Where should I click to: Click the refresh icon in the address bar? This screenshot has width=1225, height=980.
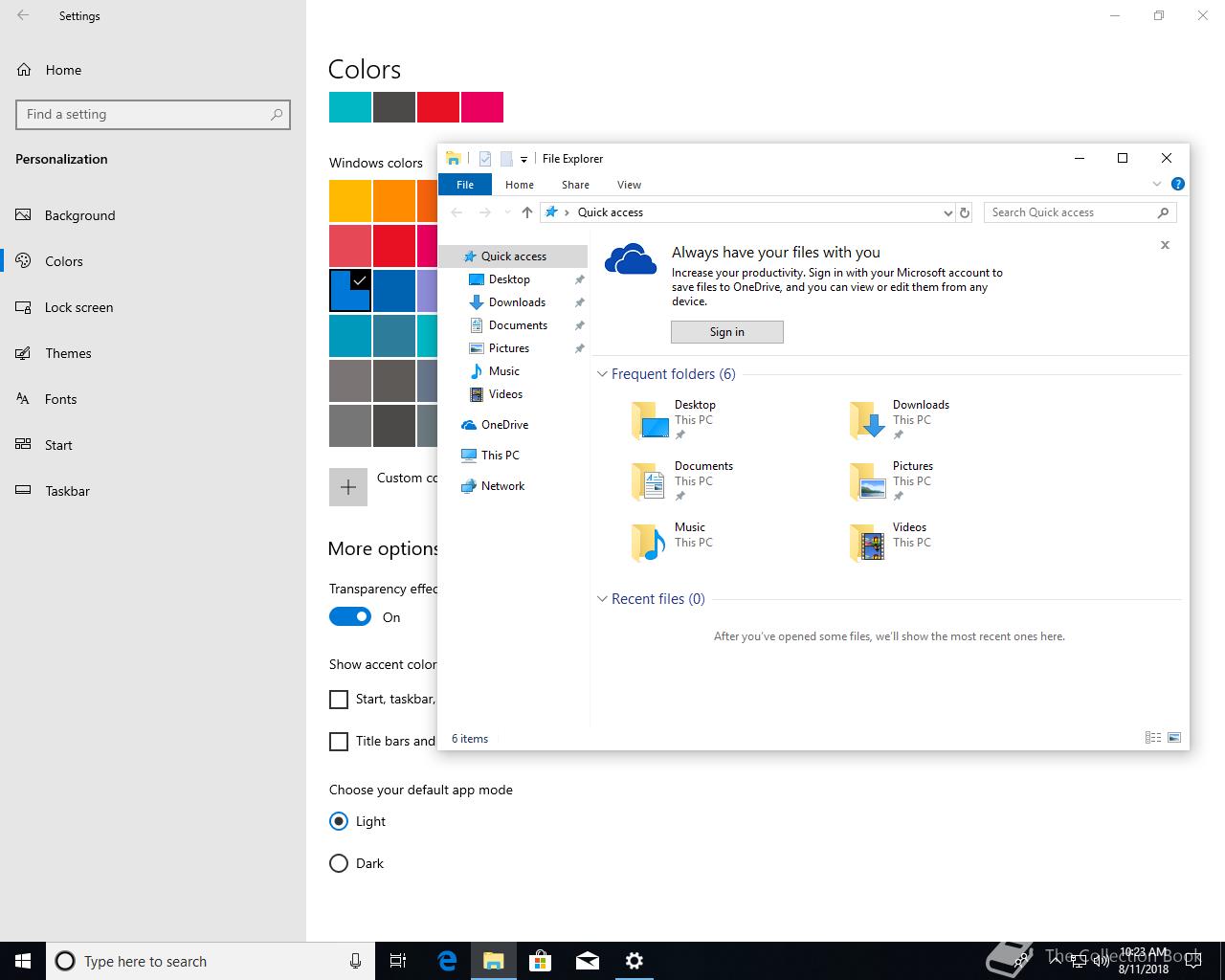965,212
